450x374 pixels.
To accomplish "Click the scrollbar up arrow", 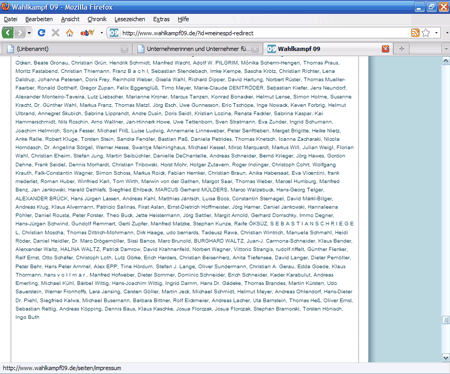I will (x=446, y=61).
